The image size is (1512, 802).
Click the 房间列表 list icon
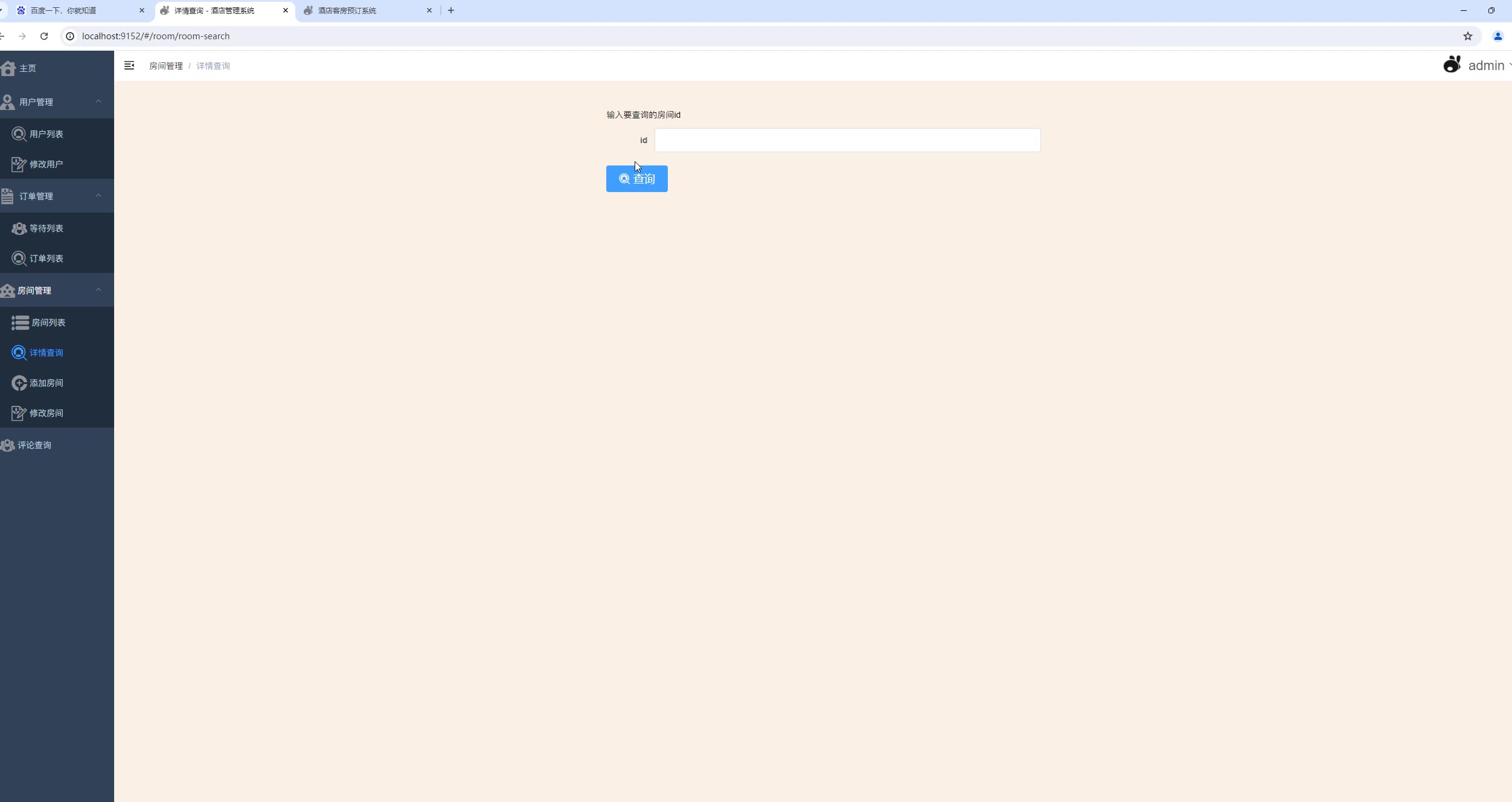point(20,322)
